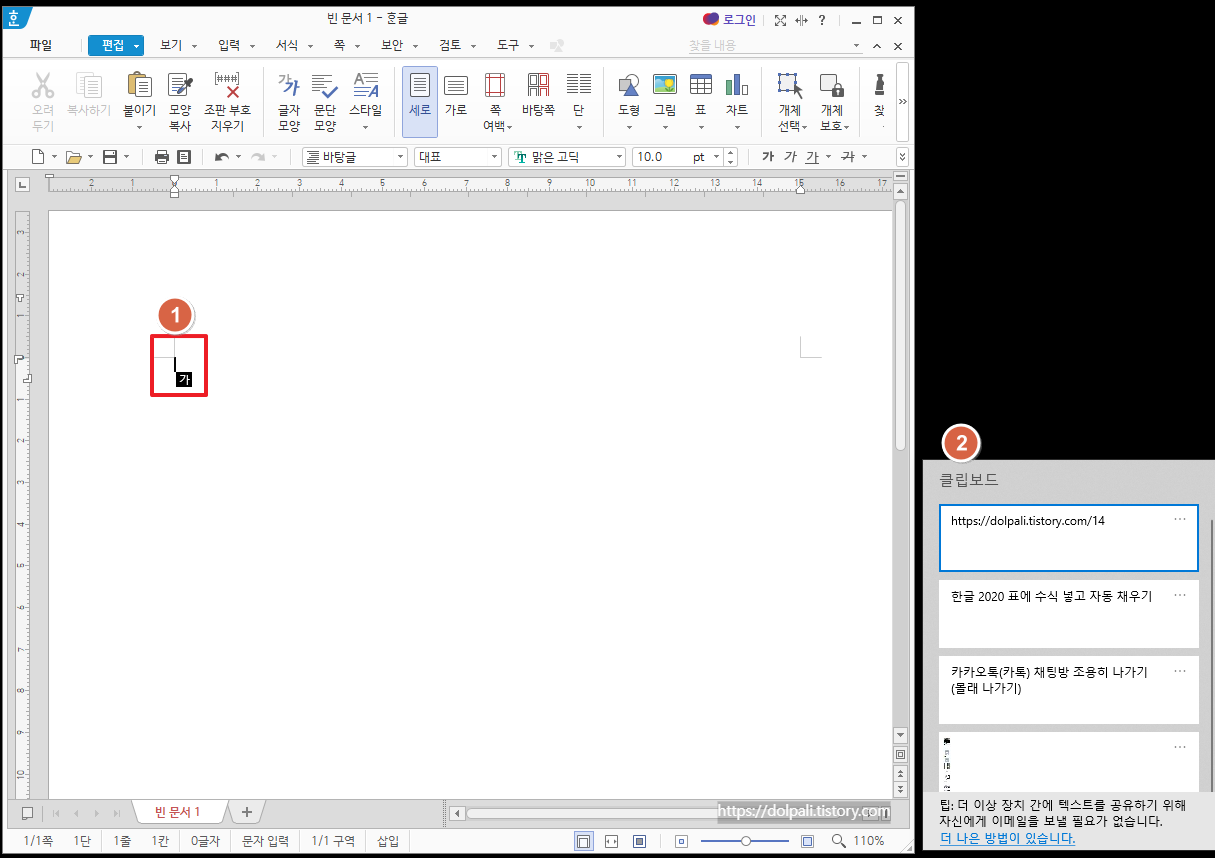The image size is (1215, 858).
Task: Toggle the 삽입 insert mode in status bar
Action: pos(388,841)
